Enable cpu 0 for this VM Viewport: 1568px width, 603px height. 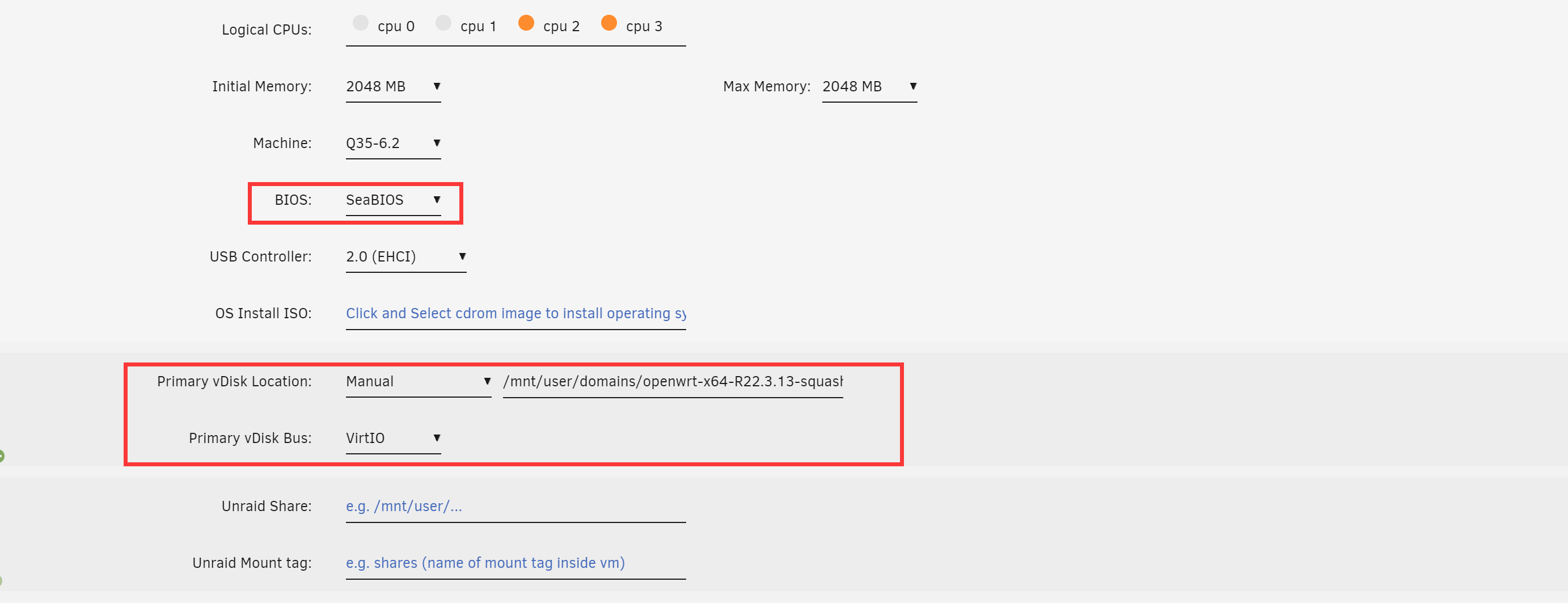[361, 23]
